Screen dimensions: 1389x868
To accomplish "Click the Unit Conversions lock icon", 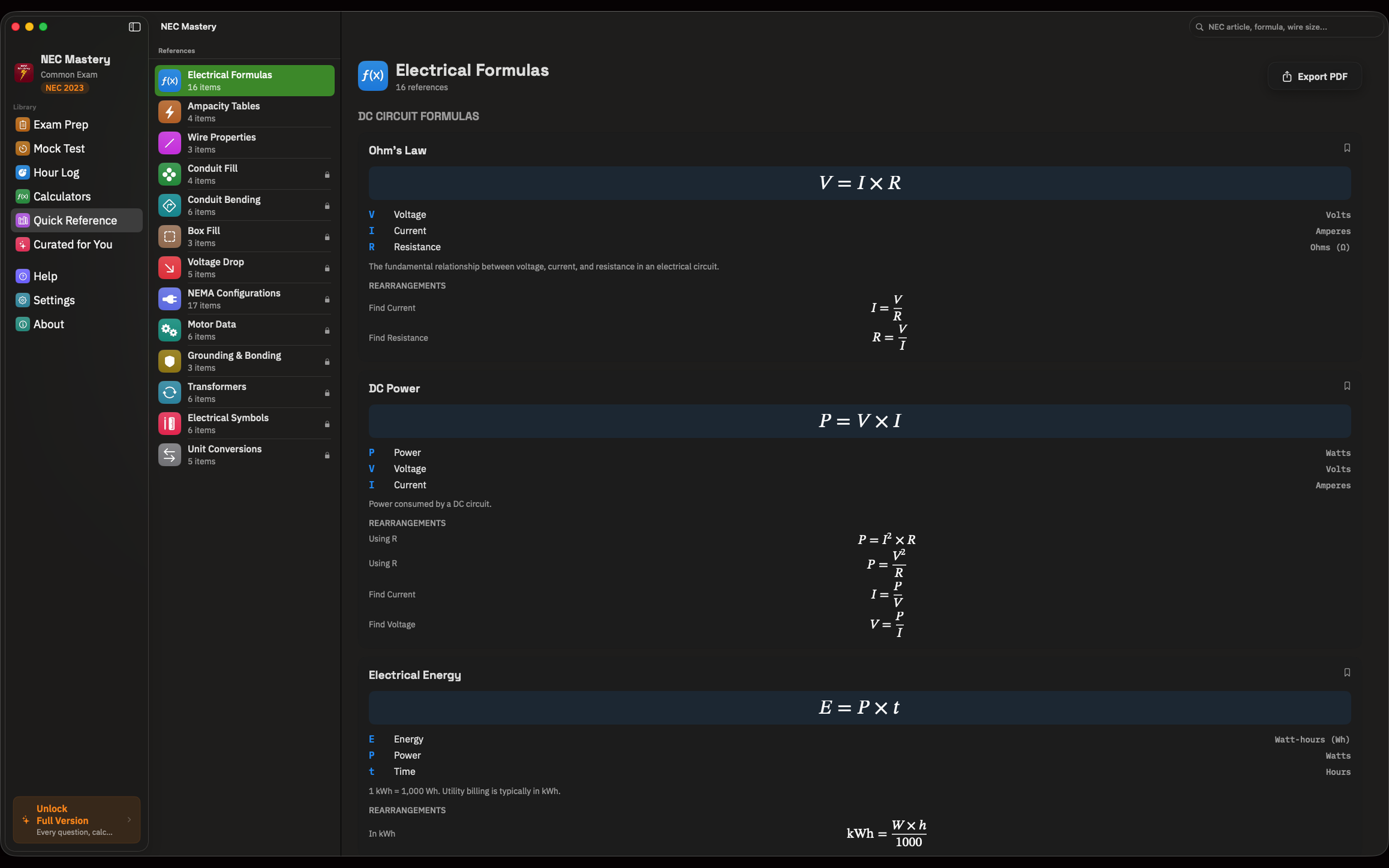I will (327, 455).
